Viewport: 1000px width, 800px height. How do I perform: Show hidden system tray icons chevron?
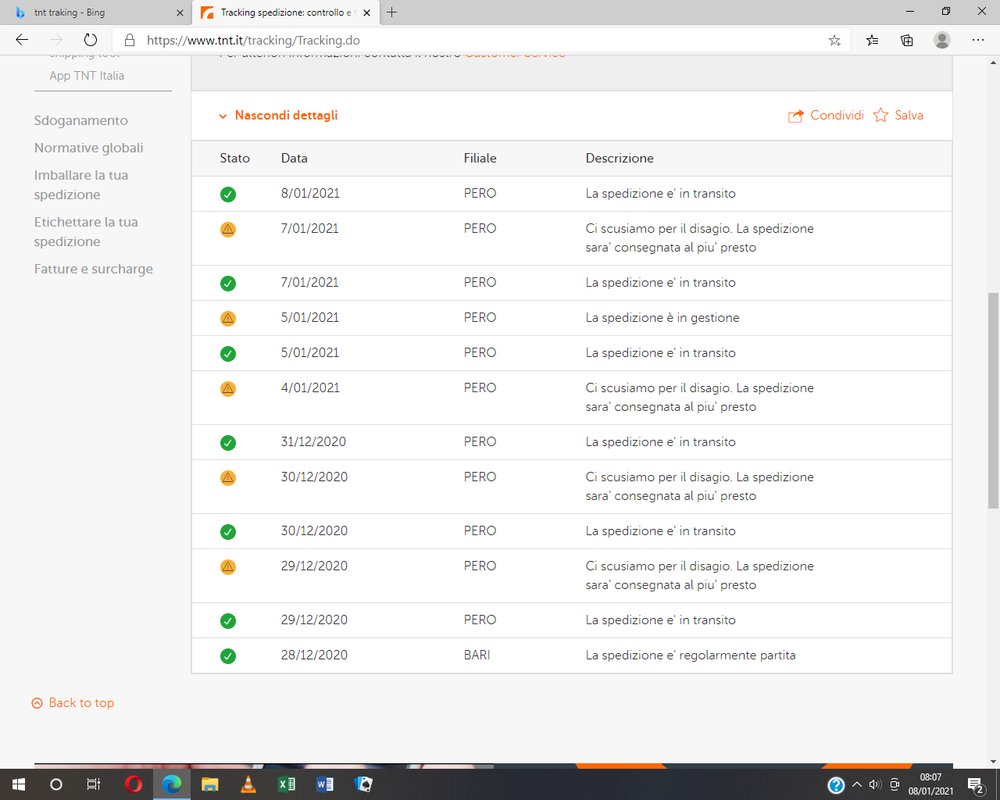(857, 785)
